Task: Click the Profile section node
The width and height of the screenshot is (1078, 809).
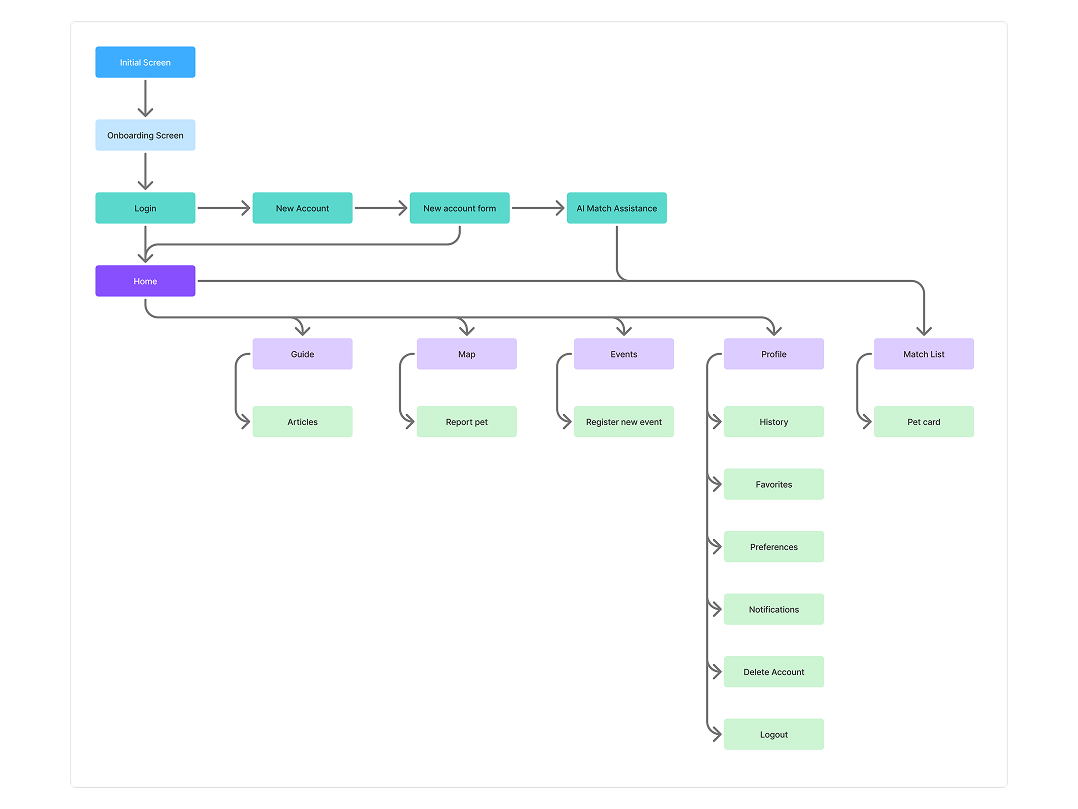Action: pyautogui.click(x=773, y=354)
